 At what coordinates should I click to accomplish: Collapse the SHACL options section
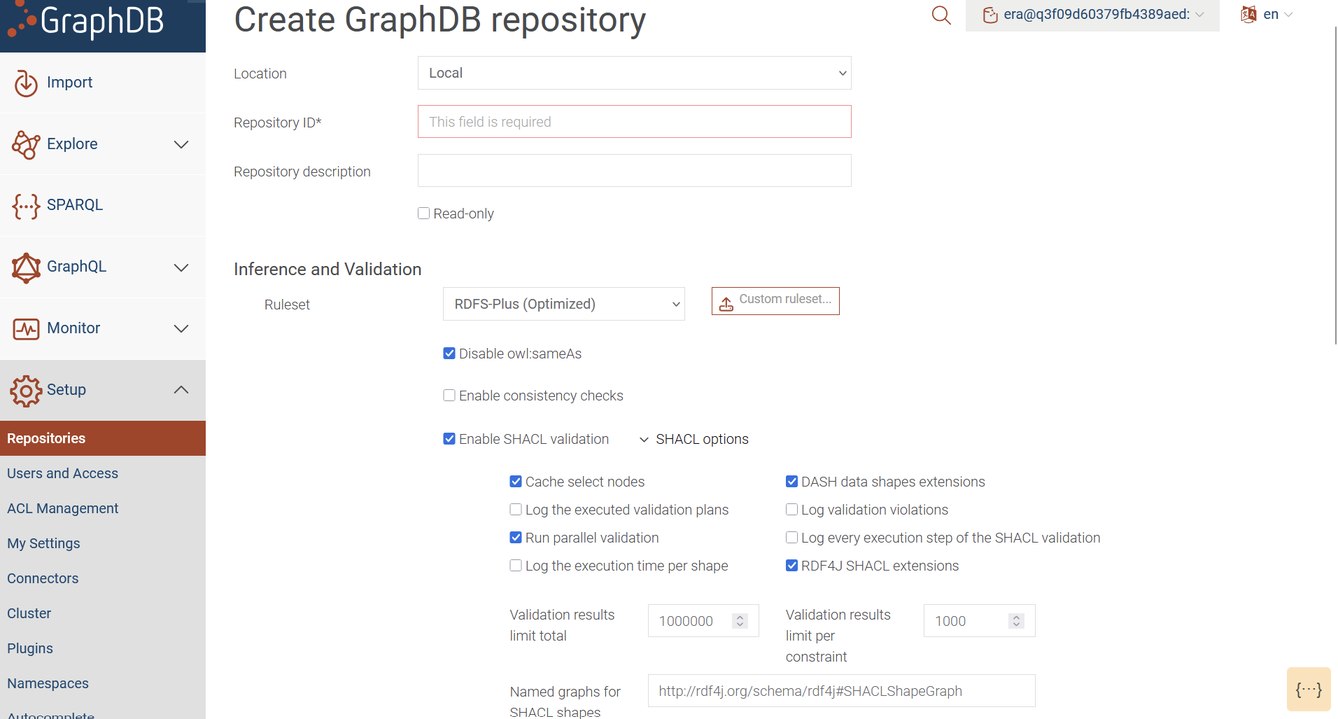[694, 439]
